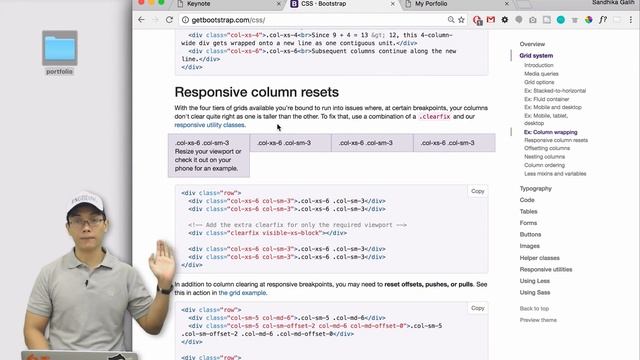View site info icon beside getbootstrap.com
640x360 pixels.
185,20
